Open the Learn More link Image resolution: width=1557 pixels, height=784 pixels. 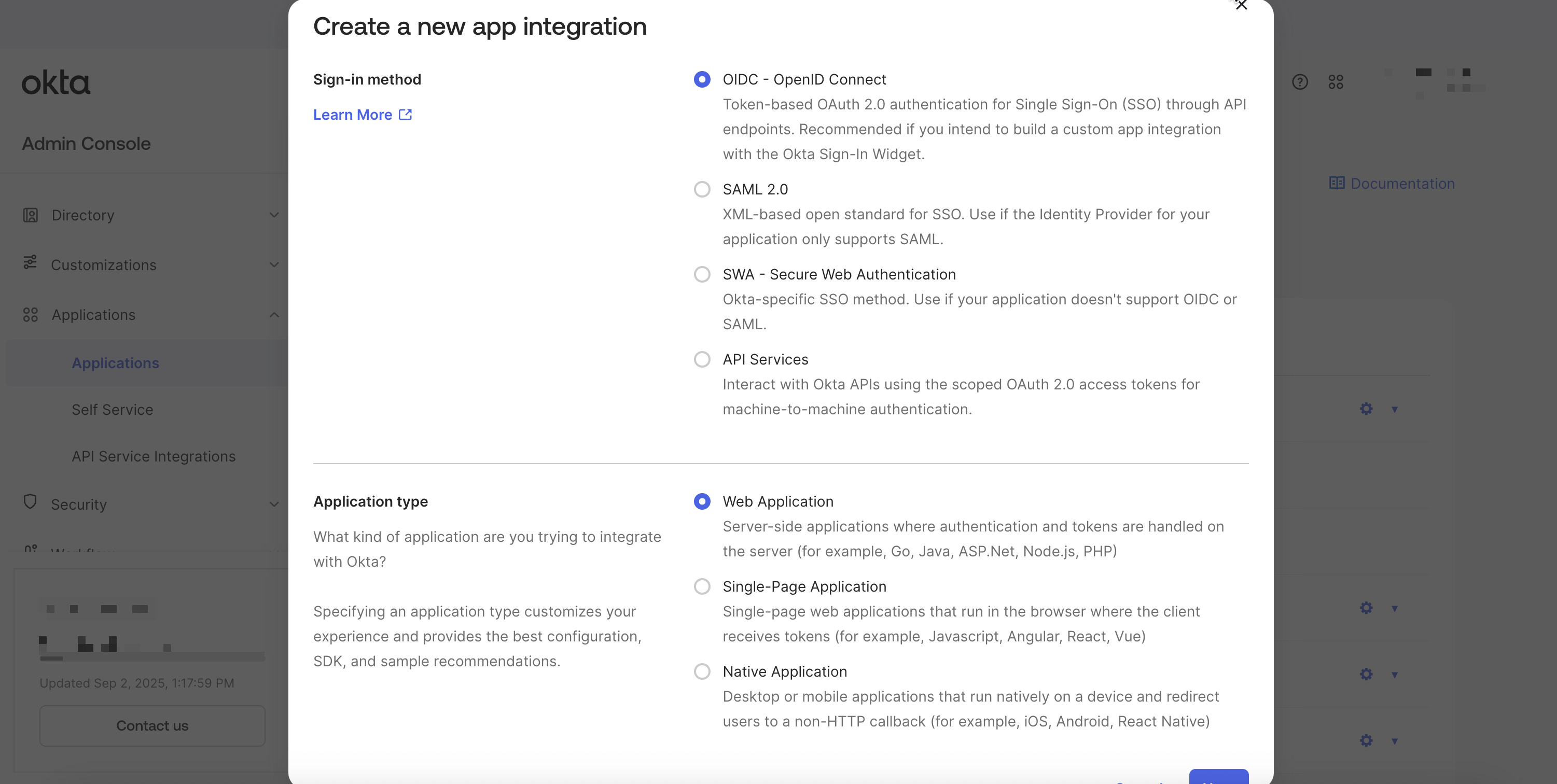(x=352, y=114)
